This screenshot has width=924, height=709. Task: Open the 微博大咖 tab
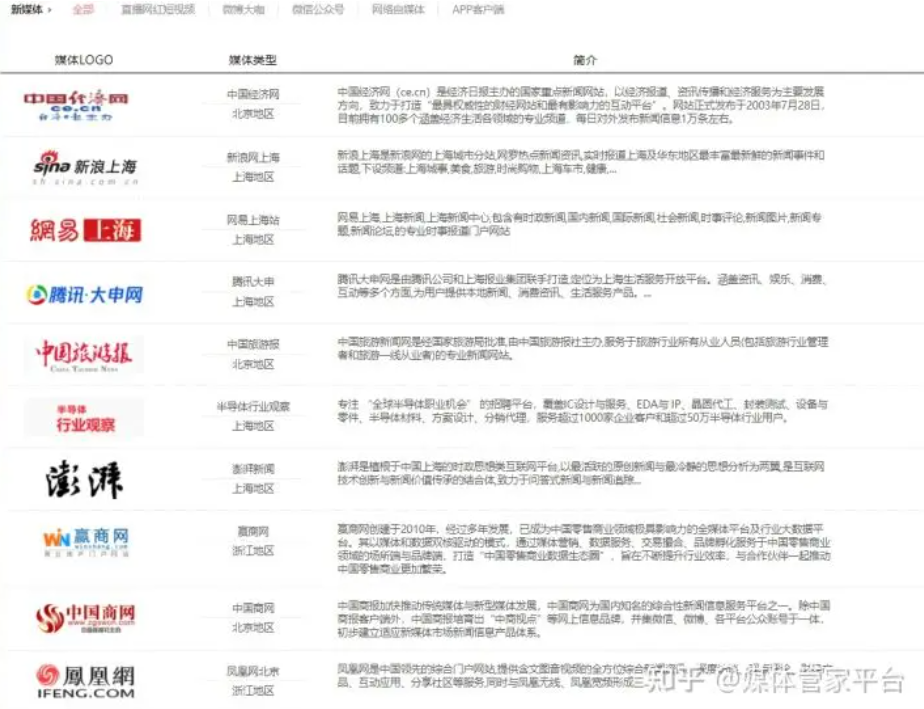point(243,9)
